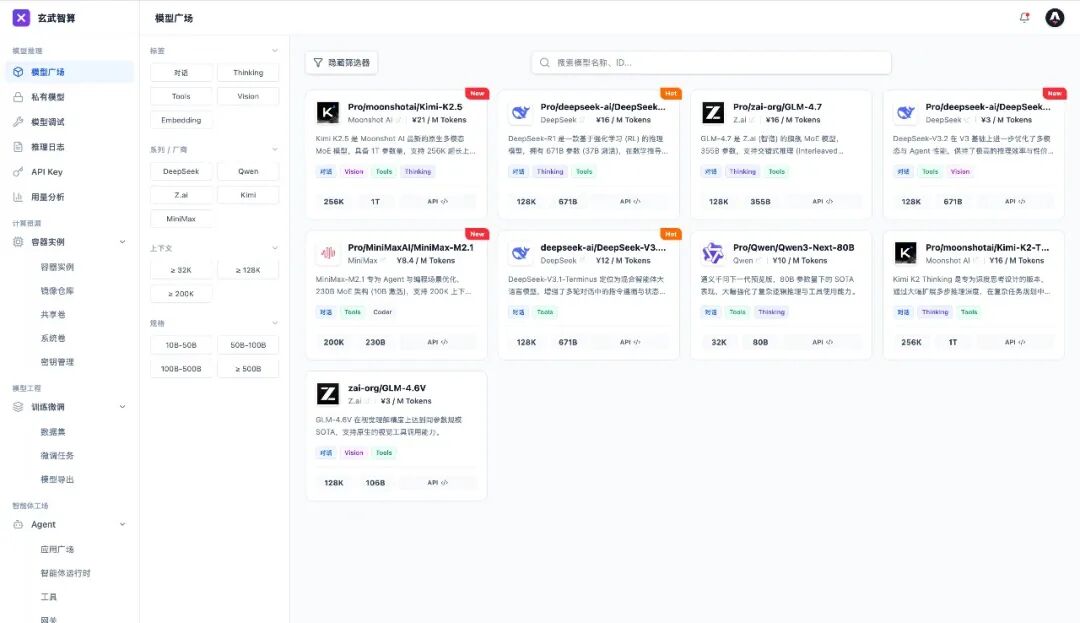Toggle the Thinking tag filter

point(248,73)
